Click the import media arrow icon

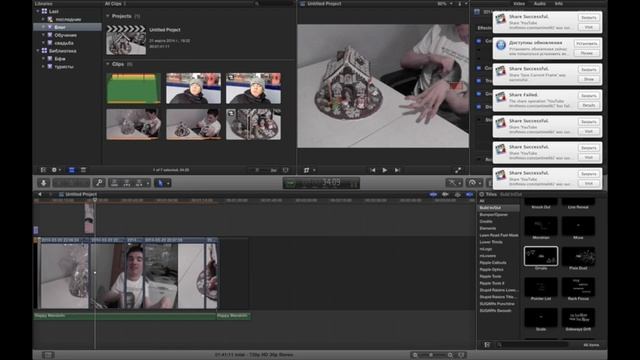pyautogui.click(x=44, y=183)
